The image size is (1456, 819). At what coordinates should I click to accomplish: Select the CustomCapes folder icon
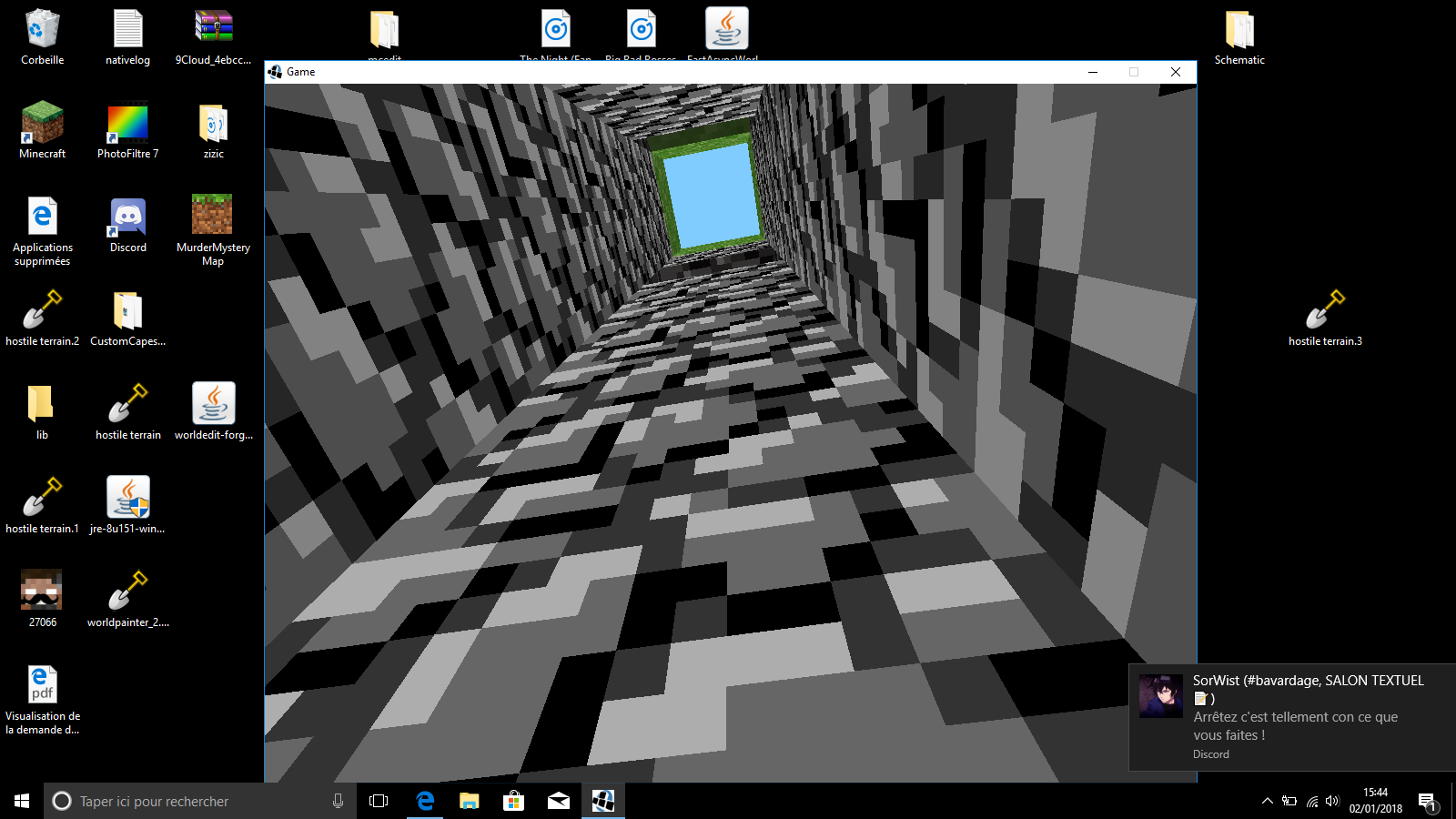pyautogui.click(x=127, y=310)
